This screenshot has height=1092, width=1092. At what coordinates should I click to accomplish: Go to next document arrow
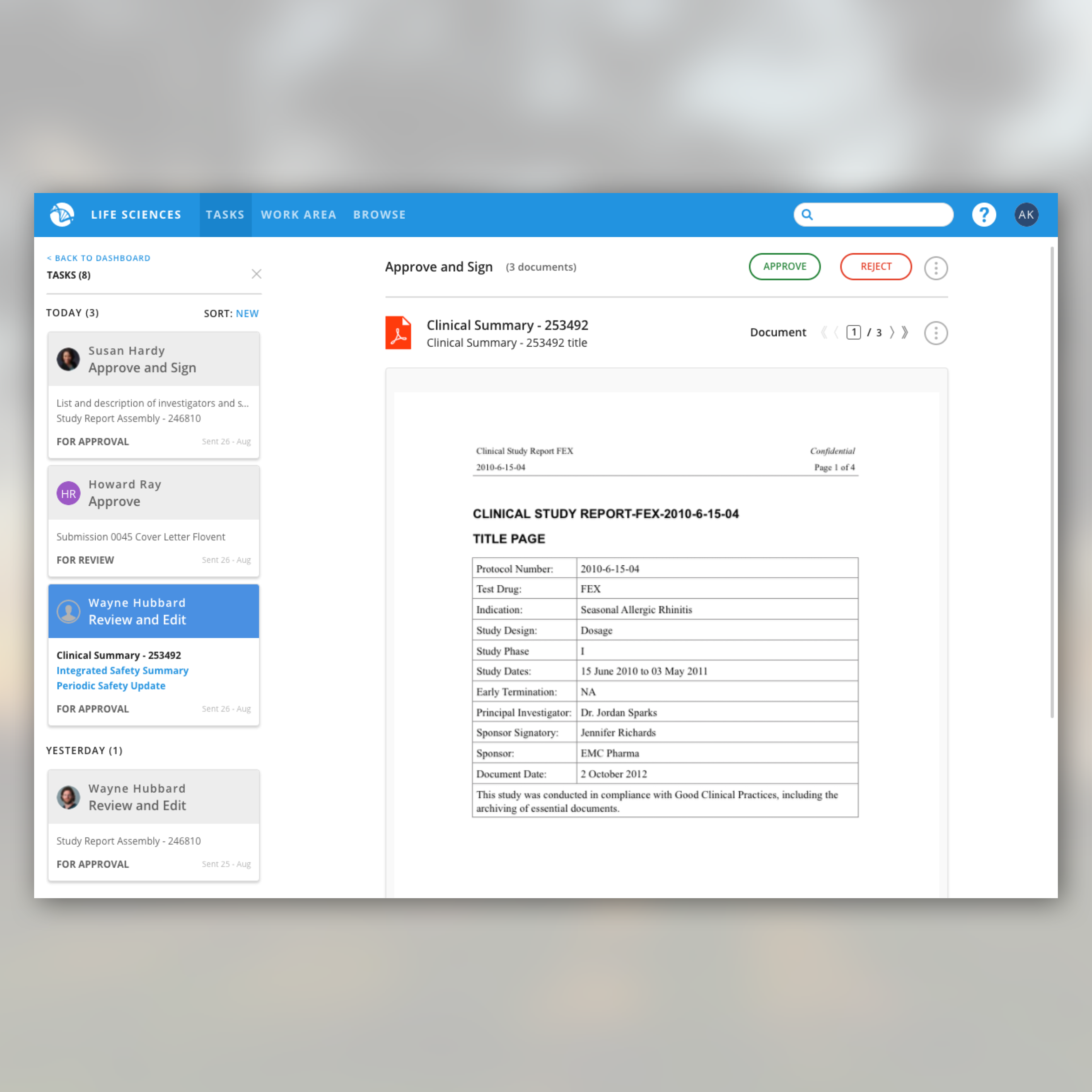pos(892,332)
